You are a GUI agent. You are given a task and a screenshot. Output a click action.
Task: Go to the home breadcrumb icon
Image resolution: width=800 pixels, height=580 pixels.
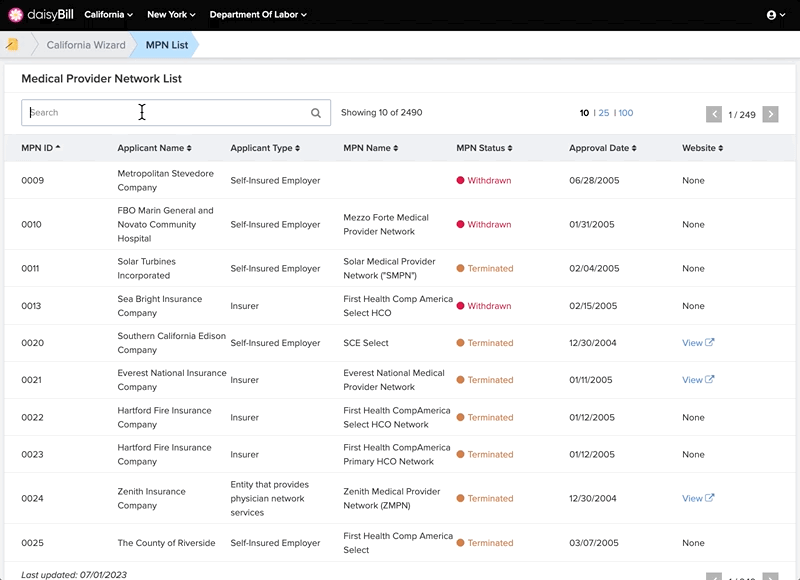click(12, 45)
